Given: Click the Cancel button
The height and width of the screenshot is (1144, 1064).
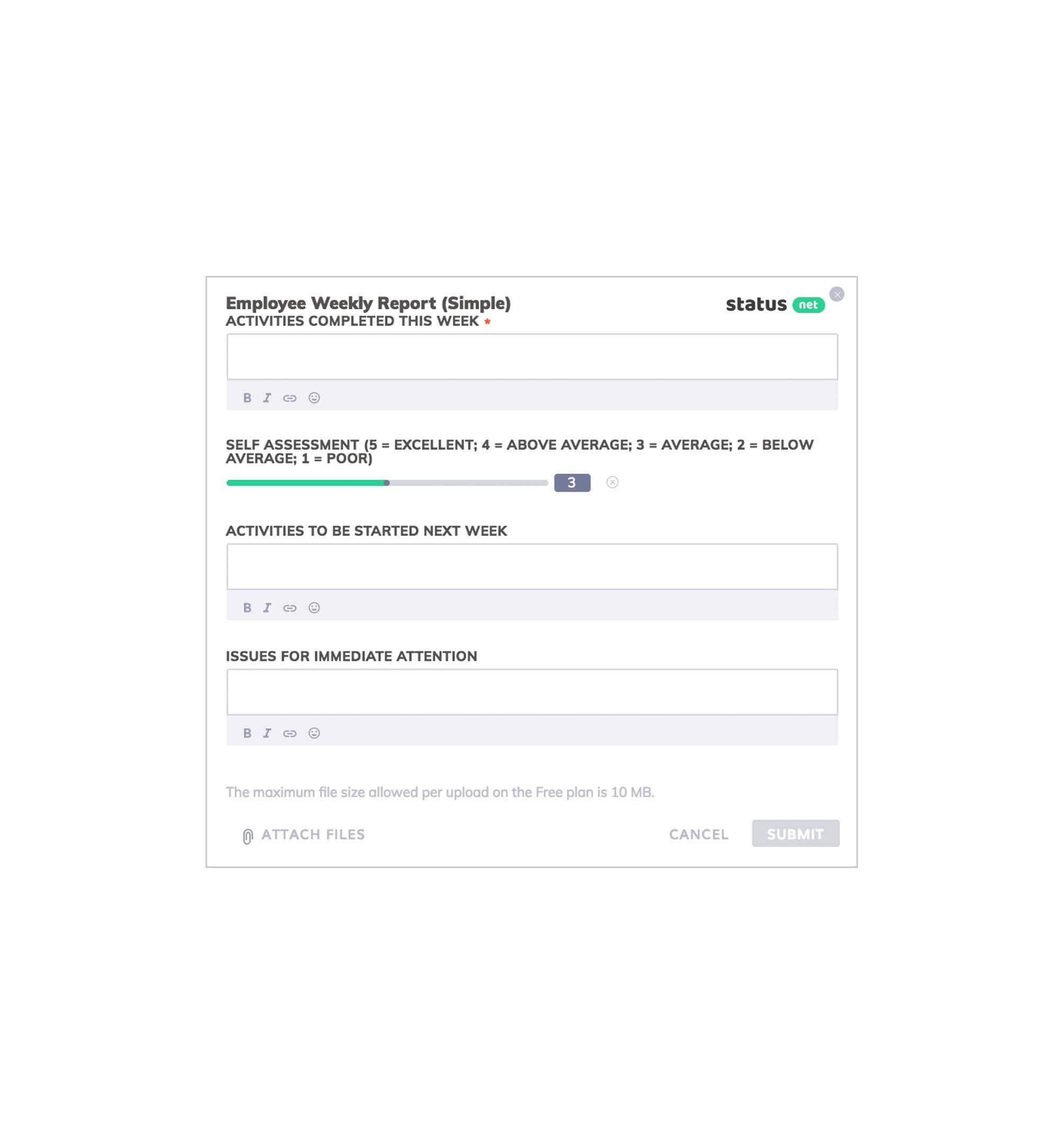Looking at the screenshot, I should 698,834.
